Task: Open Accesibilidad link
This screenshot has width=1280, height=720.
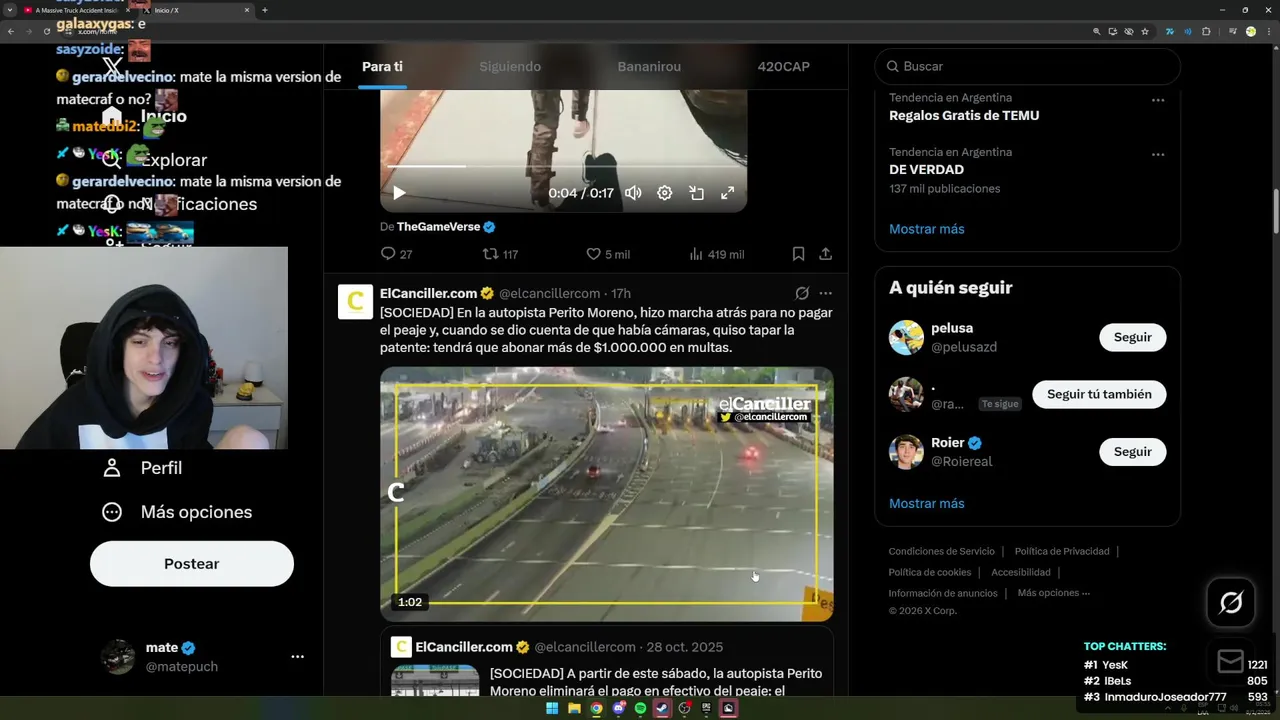Action: pos(1021,572)
